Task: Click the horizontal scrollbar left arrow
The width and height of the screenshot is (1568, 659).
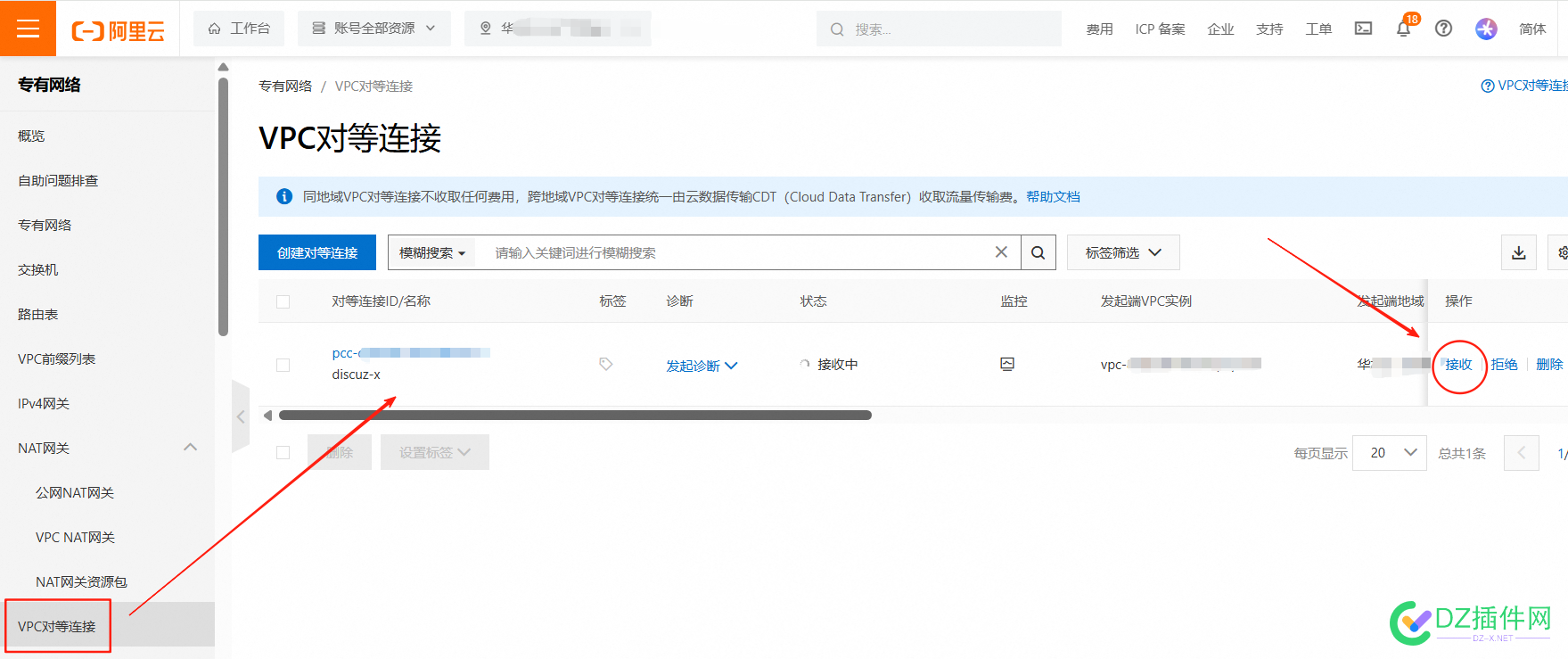Action: tap(267, 416)
